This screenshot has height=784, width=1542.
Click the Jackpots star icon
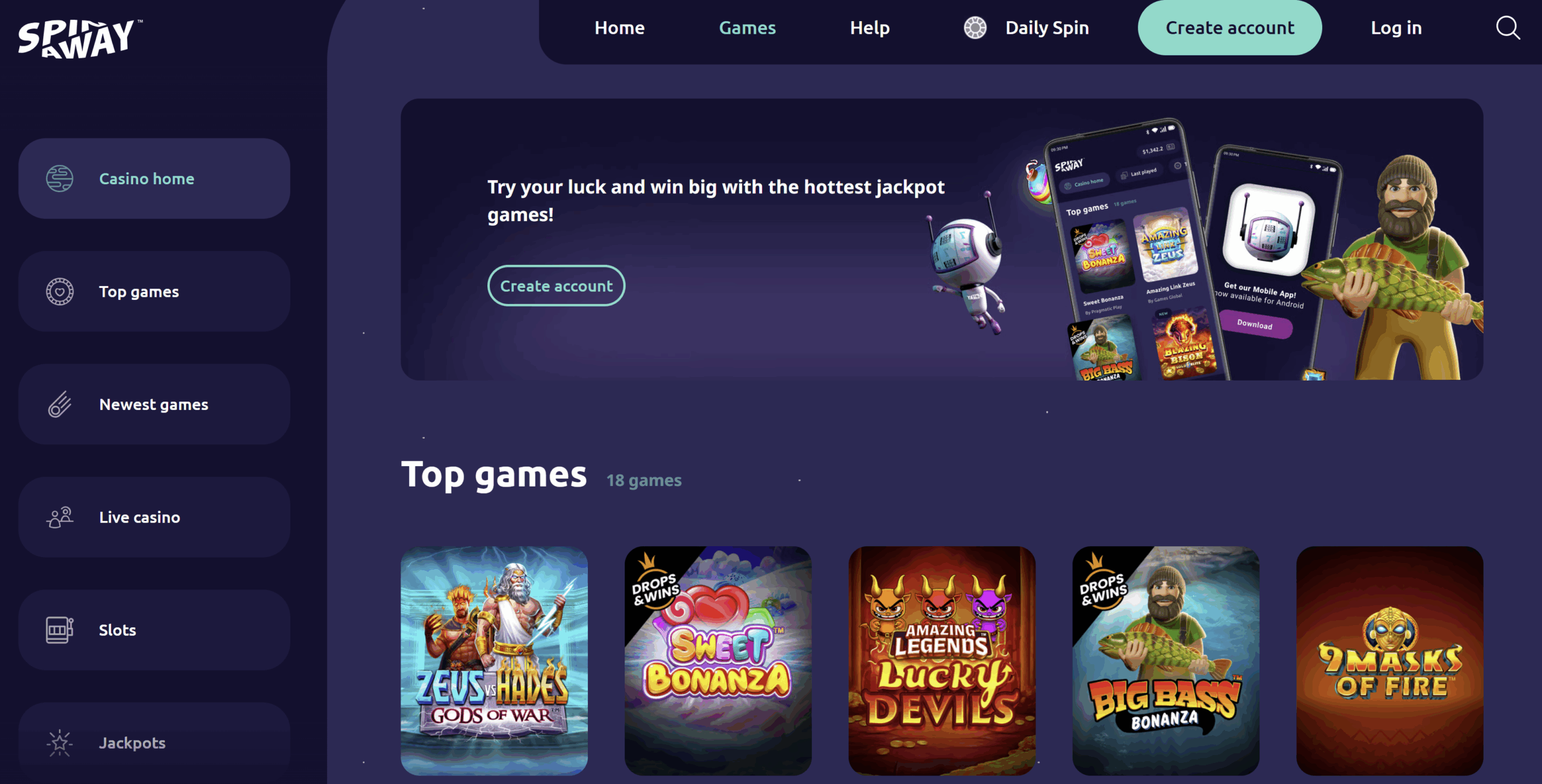pos(60,743)
